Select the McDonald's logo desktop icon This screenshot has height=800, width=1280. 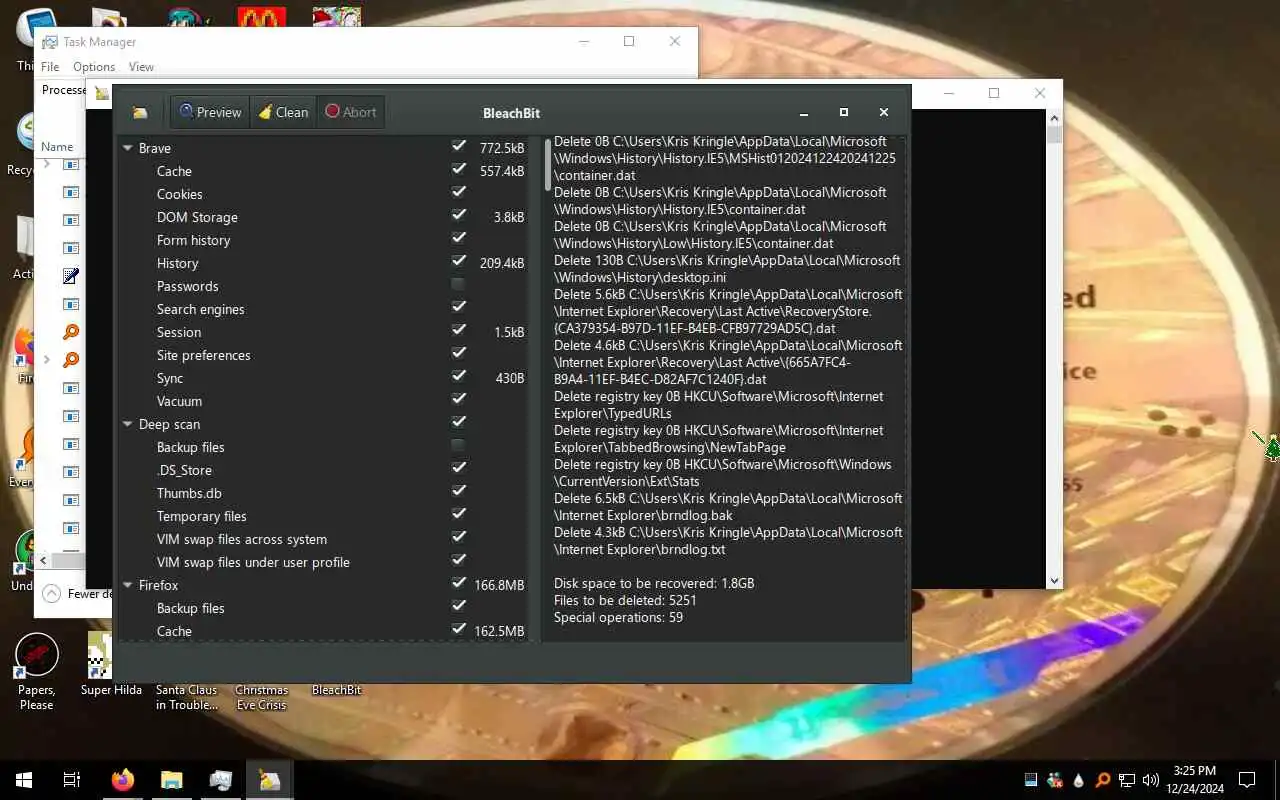tap(262, 17)
